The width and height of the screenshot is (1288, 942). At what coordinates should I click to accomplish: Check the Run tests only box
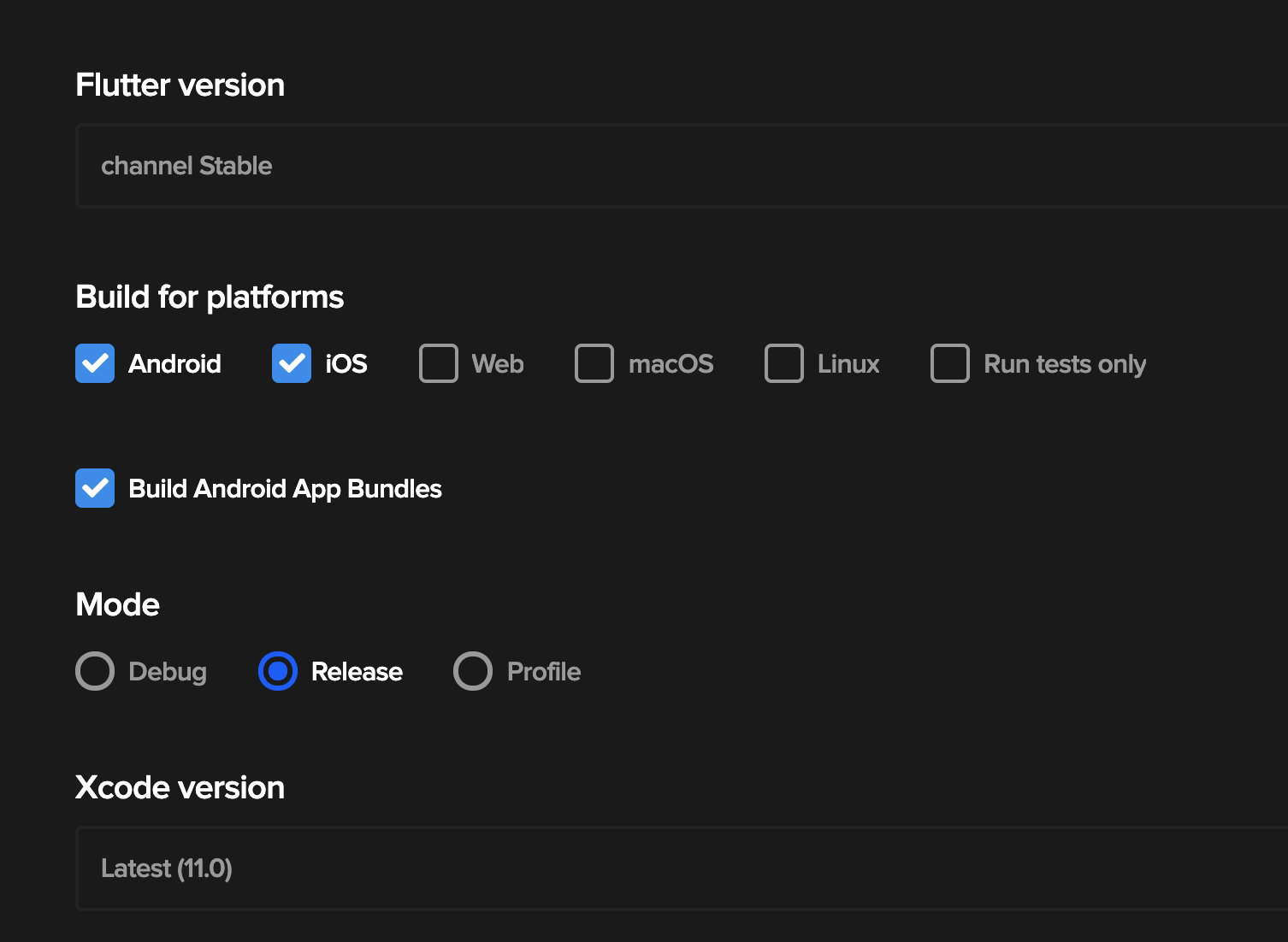tap(950, 363)
